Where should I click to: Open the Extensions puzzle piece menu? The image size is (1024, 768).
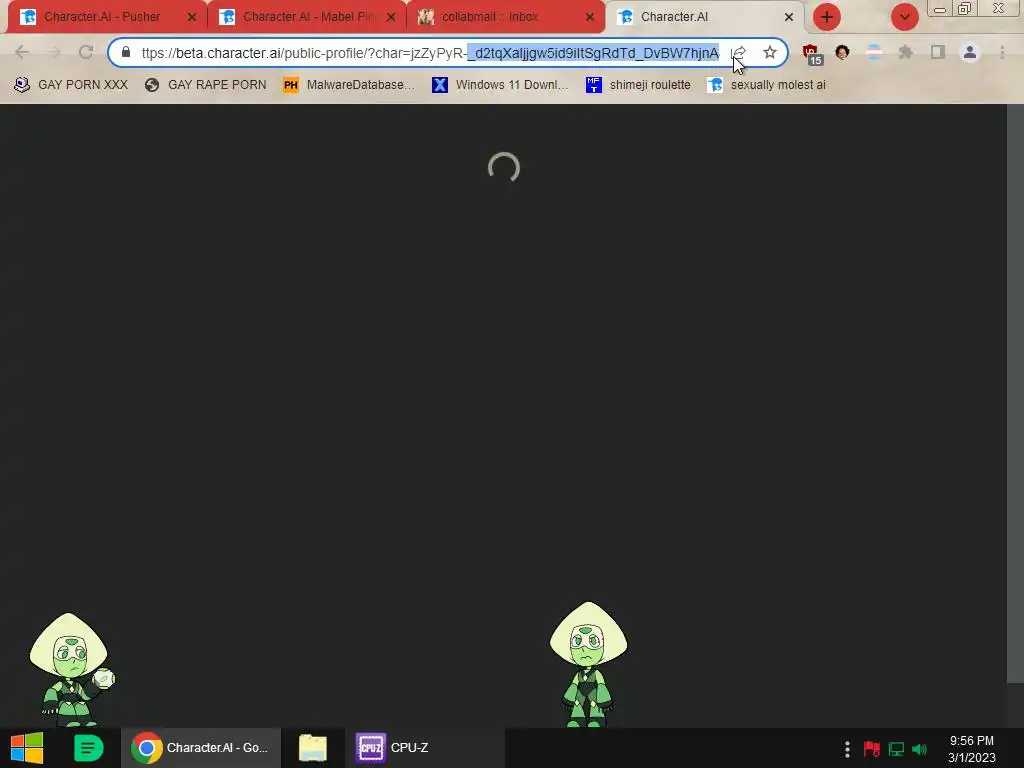point(906,52)
